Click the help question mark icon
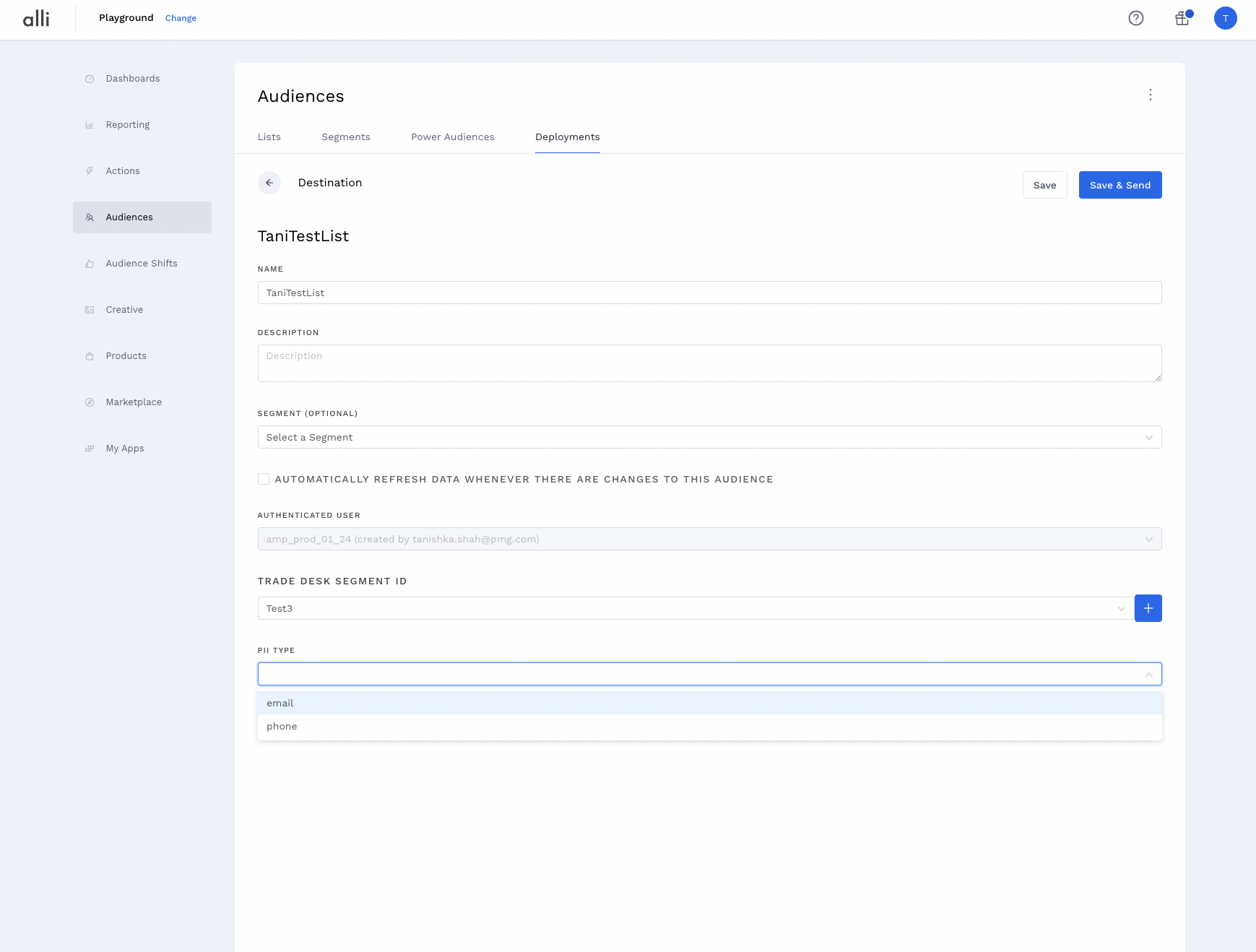The width and height of the screenshot is (1256, 952). [1135, 18]
